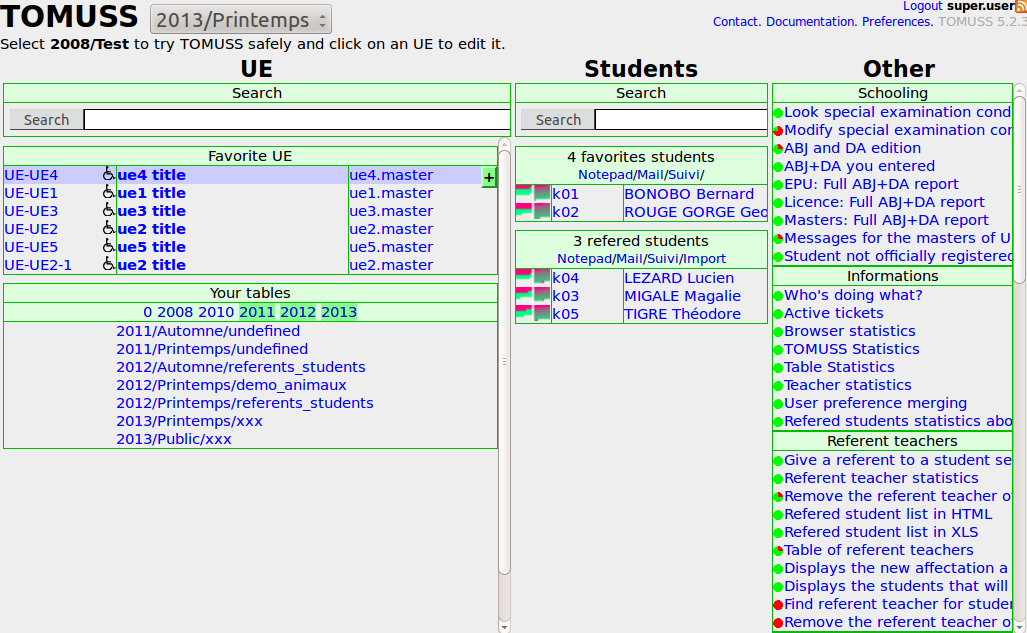Click the Logout link
1027x633 pixels.
click(x=922, y=5)
